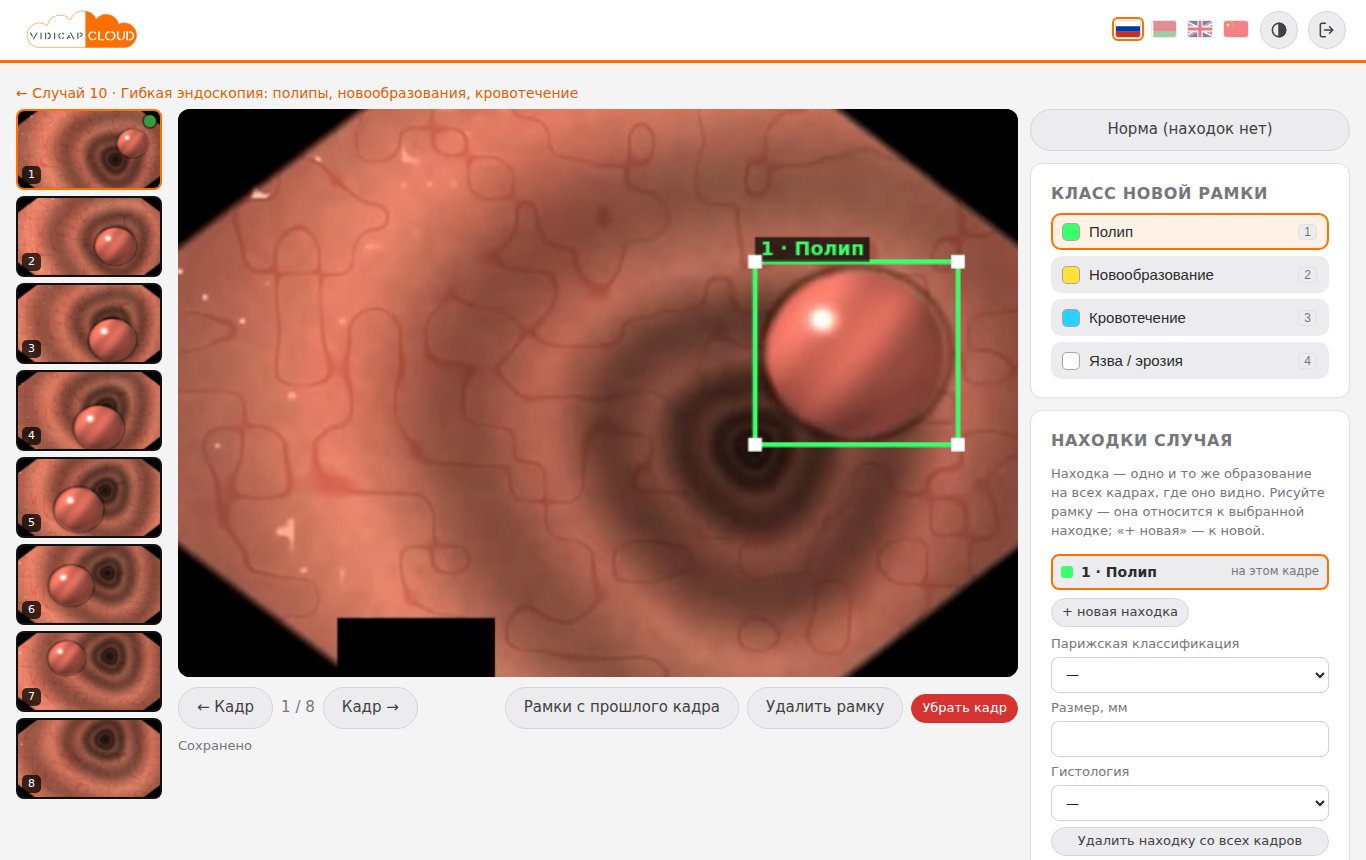Viewport: 1366px width, 860px height.
Task: Select frame thumbnail number 3
Action: click(89, 323)
